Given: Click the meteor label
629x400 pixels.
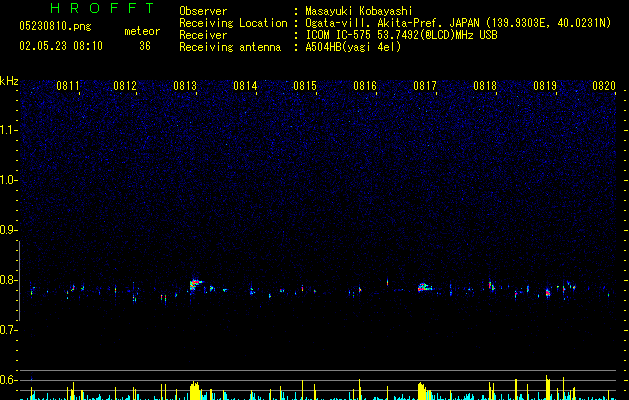Looking at the screenshot, I should (142, 31).
